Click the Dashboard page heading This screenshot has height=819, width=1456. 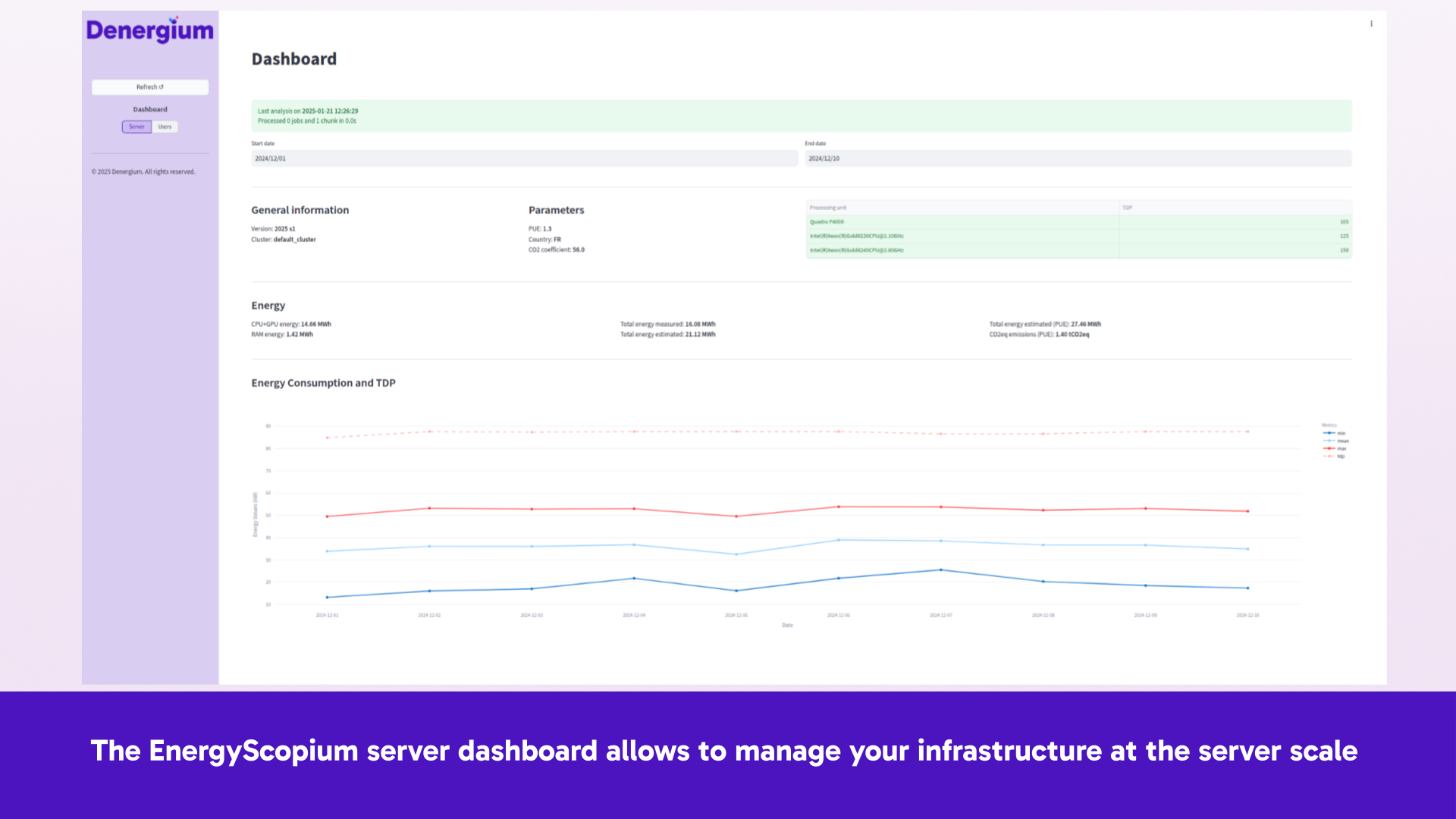coord(294,59)
